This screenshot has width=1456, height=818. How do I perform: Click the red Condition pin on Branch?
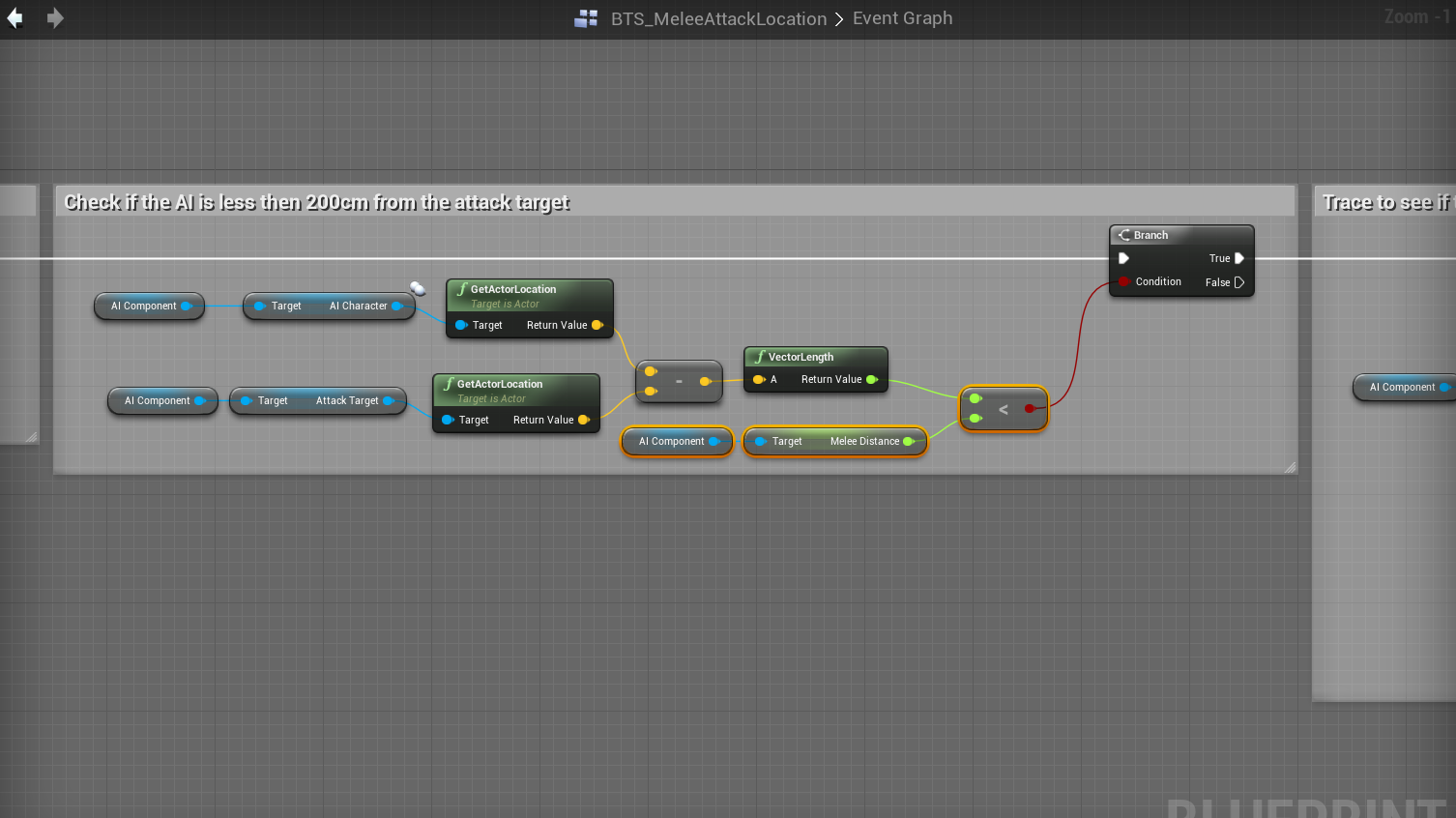click(x=1124, y=281)
